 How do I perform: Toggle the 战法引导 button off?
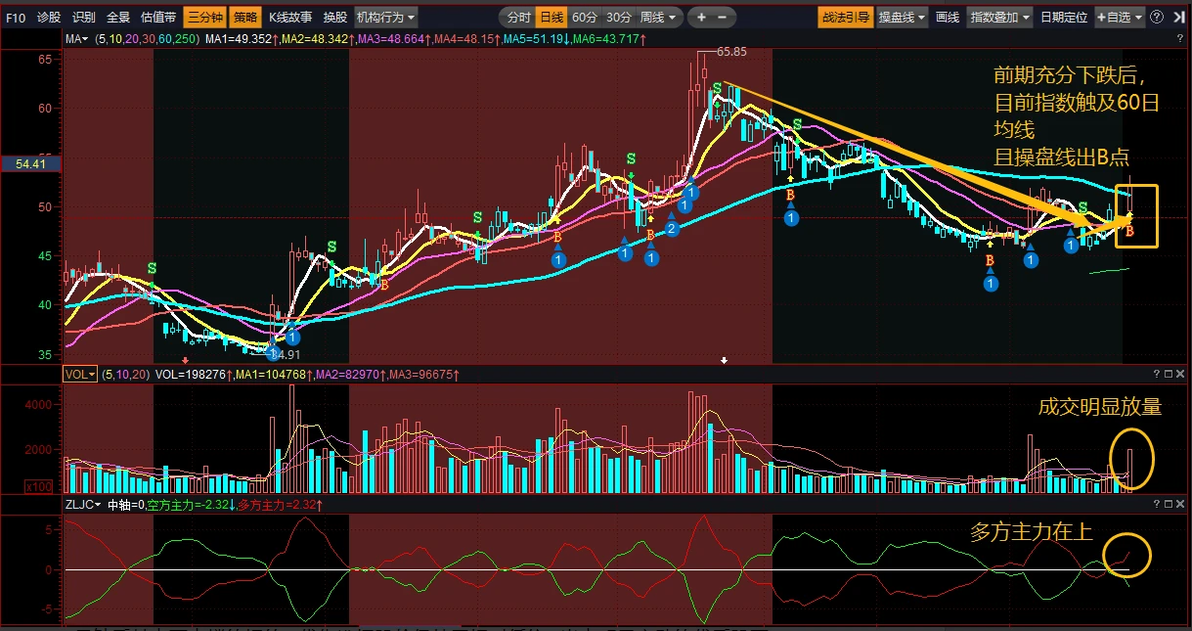845,17
